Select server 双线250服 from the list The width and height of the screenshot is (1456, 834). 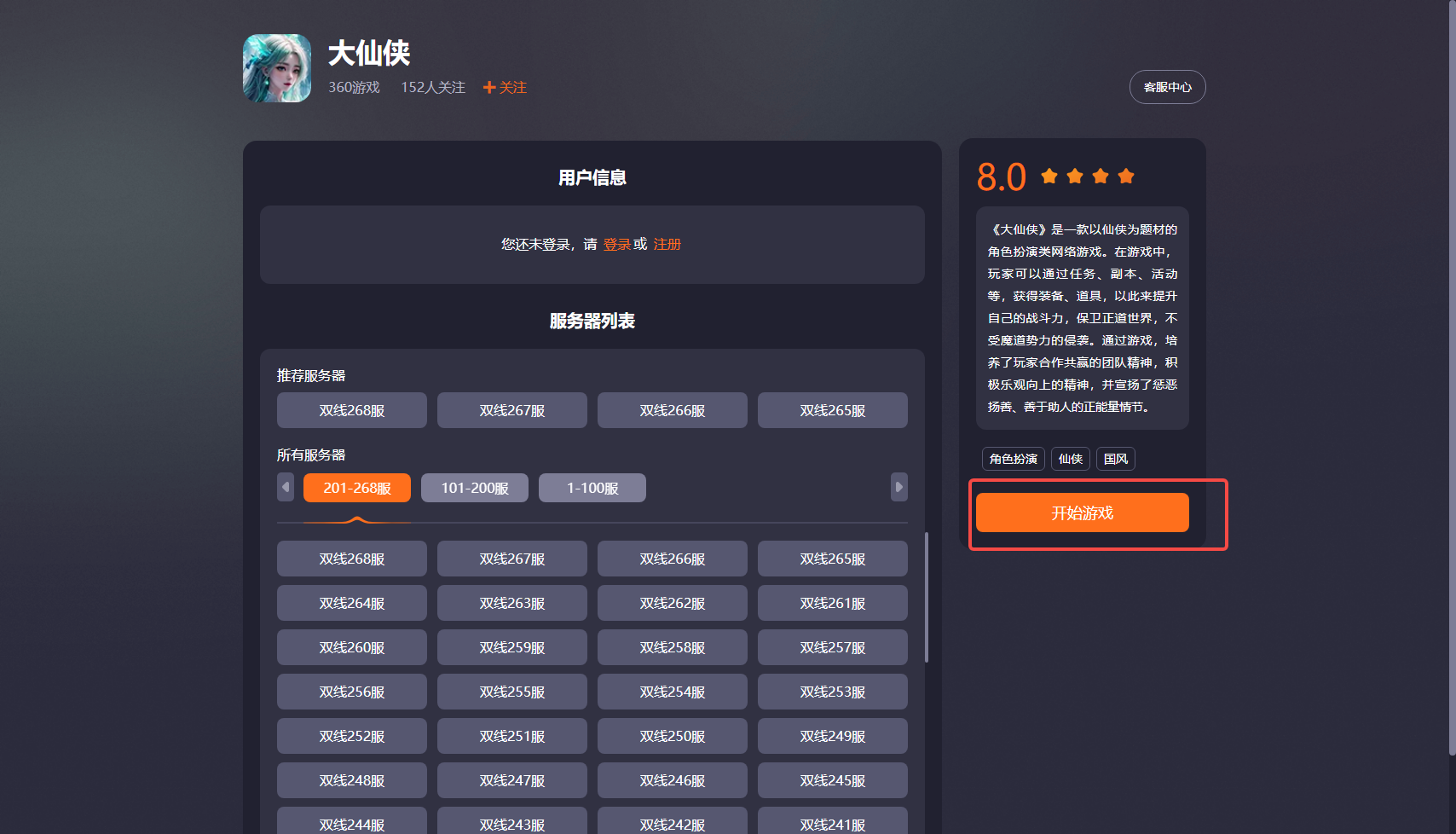pyautogui.click(x=672, y=736)
